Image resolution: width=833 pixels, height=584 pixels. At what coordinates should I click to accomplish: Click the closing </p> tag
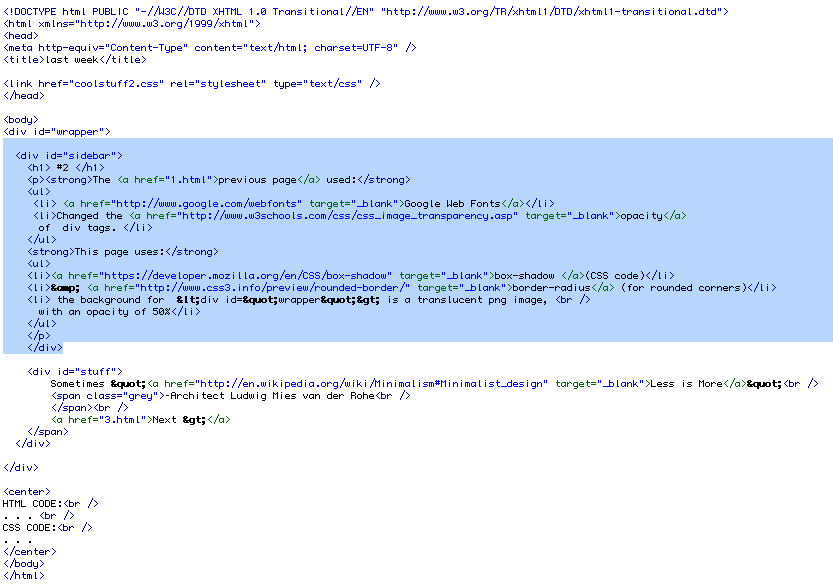coord(39,336)
